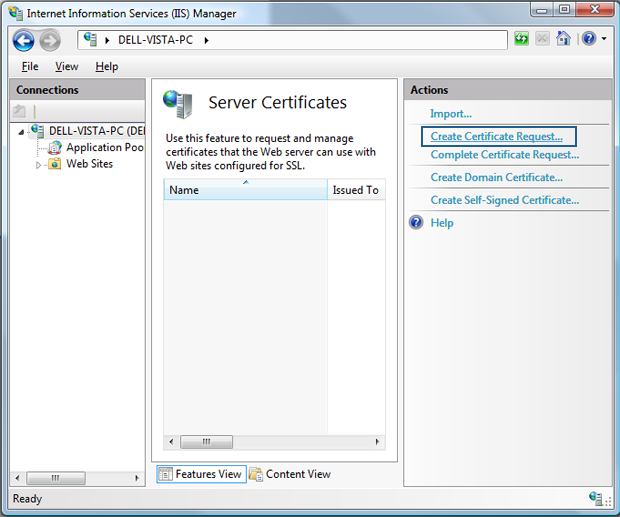Collapse the DELL-VISTA-PC server node
This screenshot has height=517, width=620.
click(x=21, y=131)
